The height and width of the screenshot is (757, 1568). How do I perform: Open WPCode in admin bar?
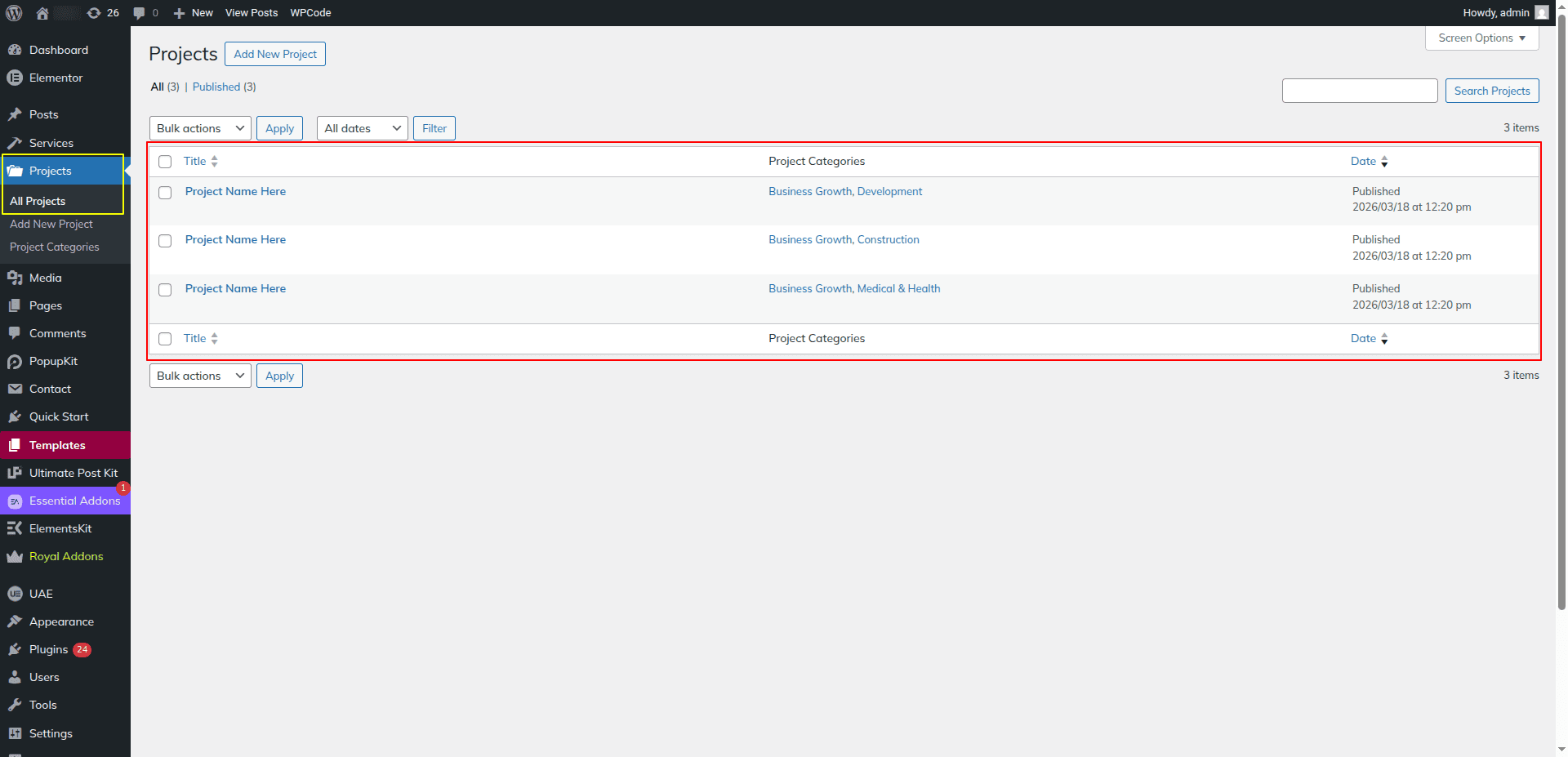click(310, 13)
